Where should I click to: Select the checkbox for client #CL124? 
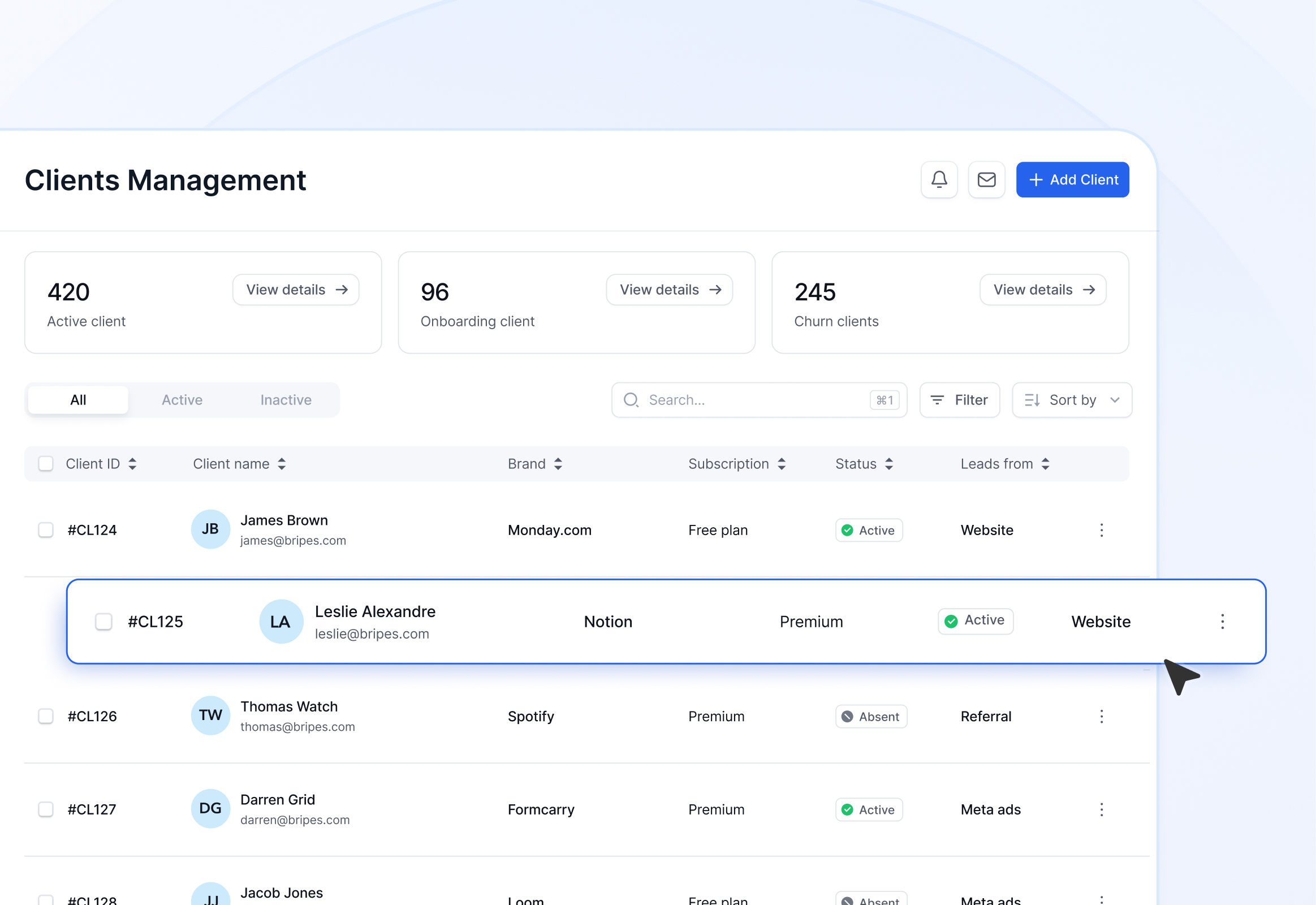point(45,530)
